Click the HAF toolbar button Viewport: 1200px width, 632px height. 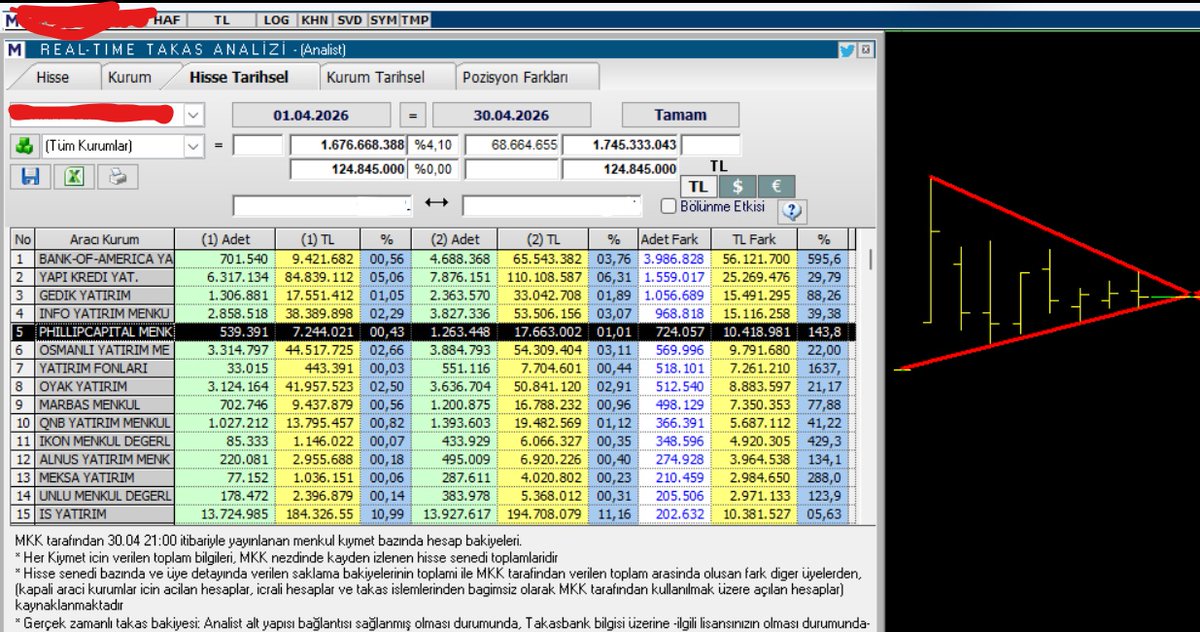pos(167,19)
